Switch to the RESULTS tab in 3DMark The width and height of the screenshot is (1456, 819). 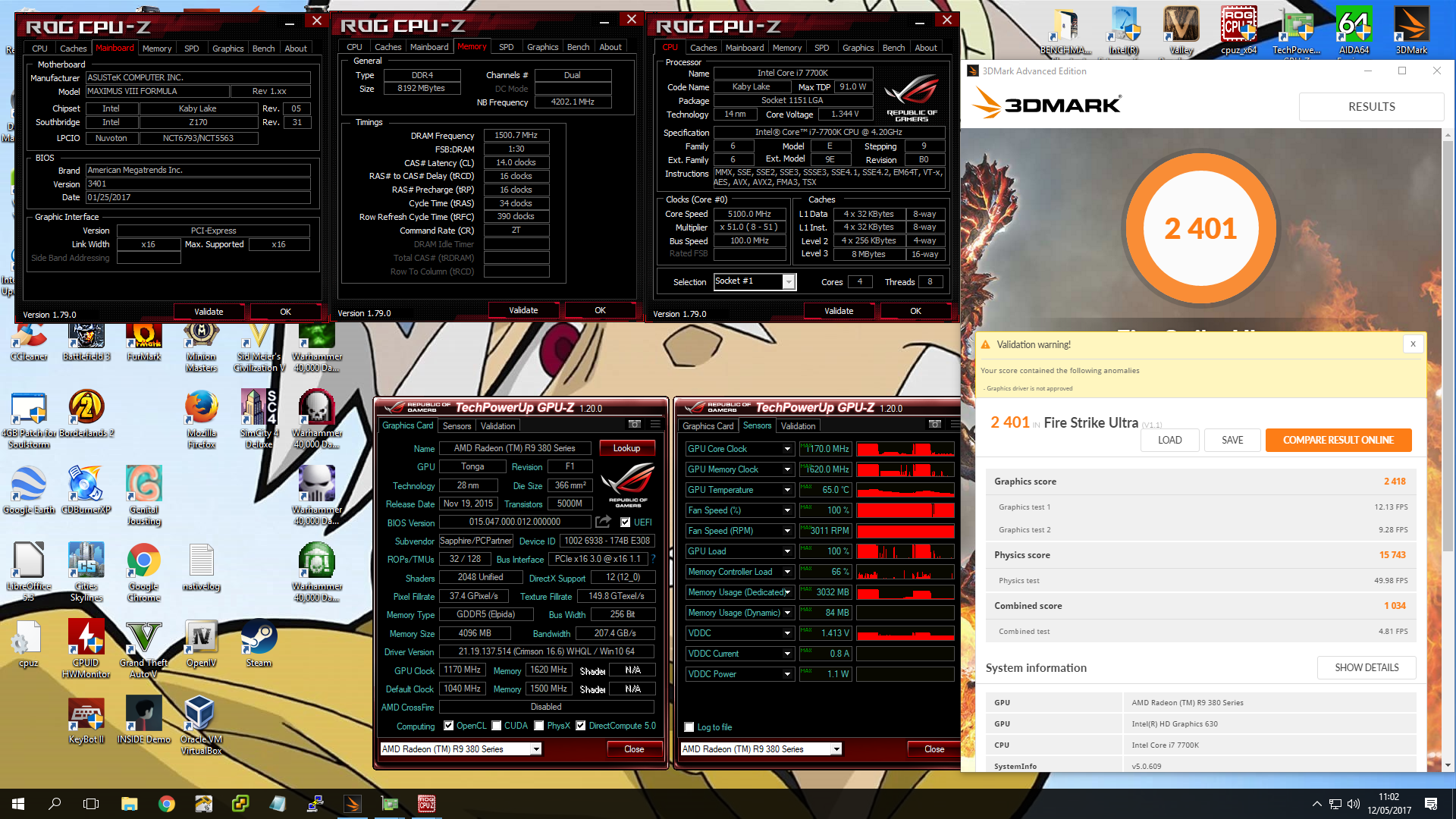pyautogui.click(x=1371, y=107)
